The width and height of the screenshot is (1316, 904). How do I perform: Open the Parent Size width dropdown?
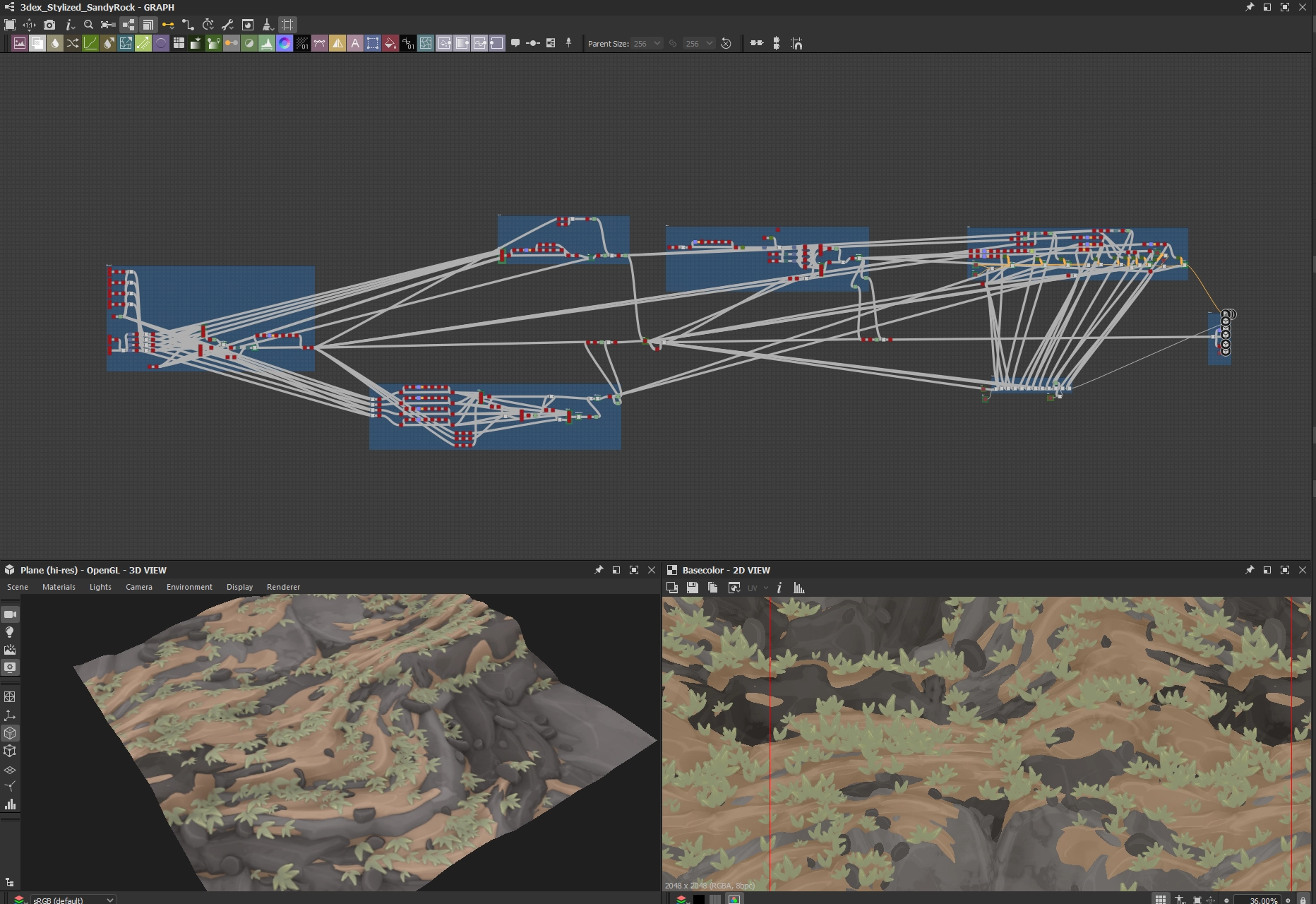tap(647, 44)
